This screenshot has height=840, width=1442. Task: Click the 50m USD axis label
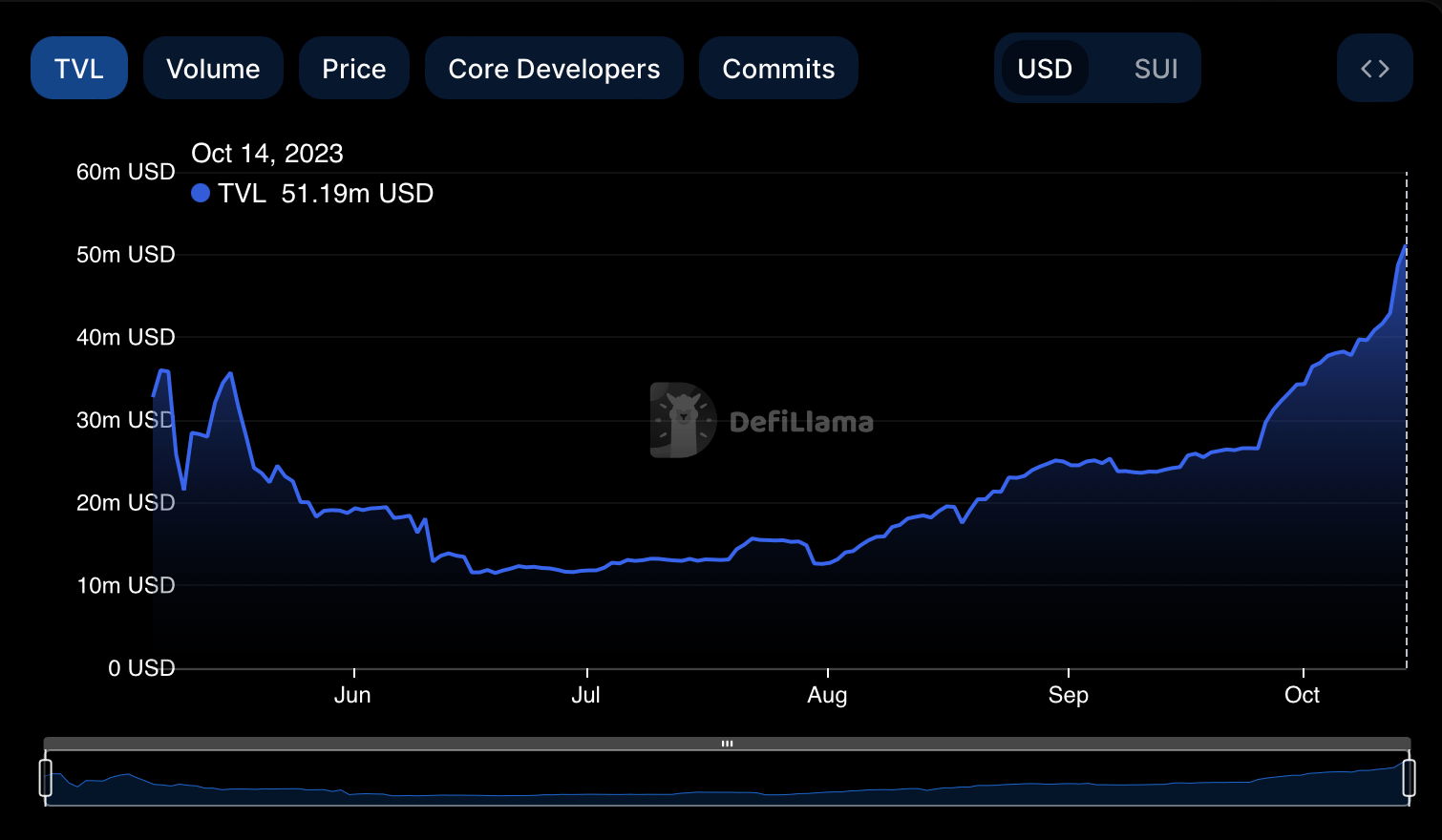point(126,255)
